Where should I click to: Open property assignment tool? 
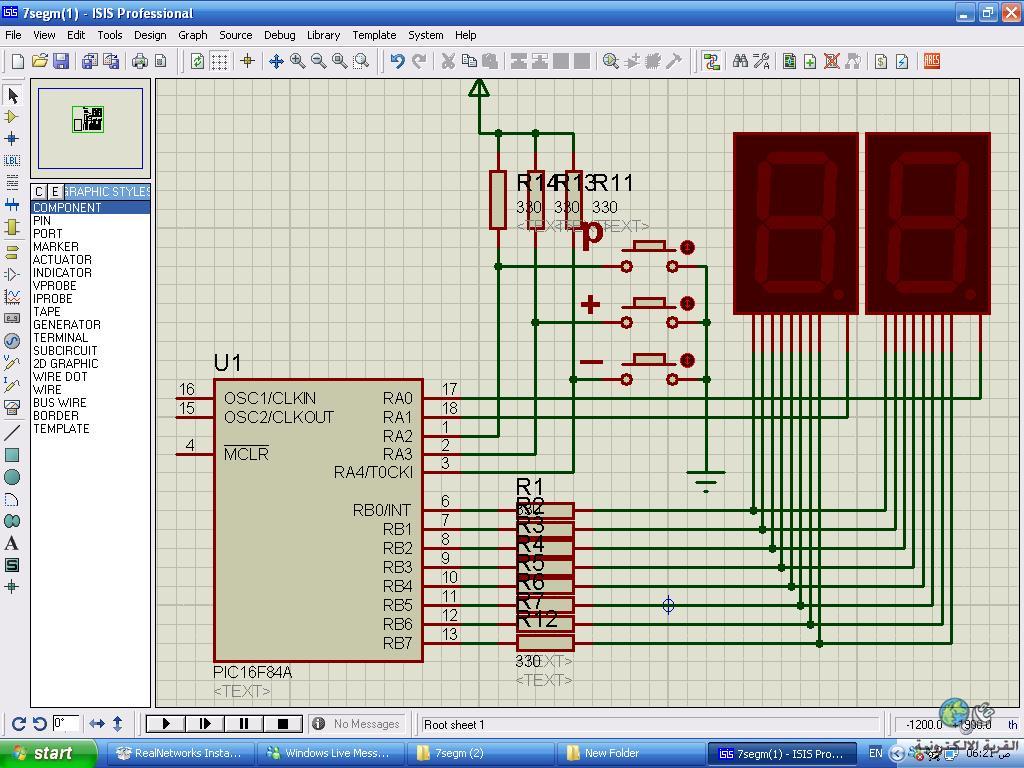(x=761, y=61)
